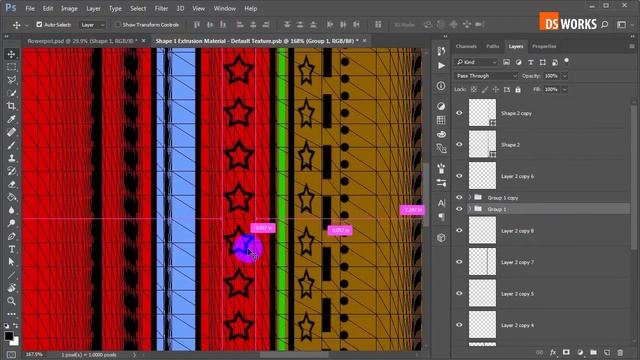Select the Pen tool

point(11,236)
